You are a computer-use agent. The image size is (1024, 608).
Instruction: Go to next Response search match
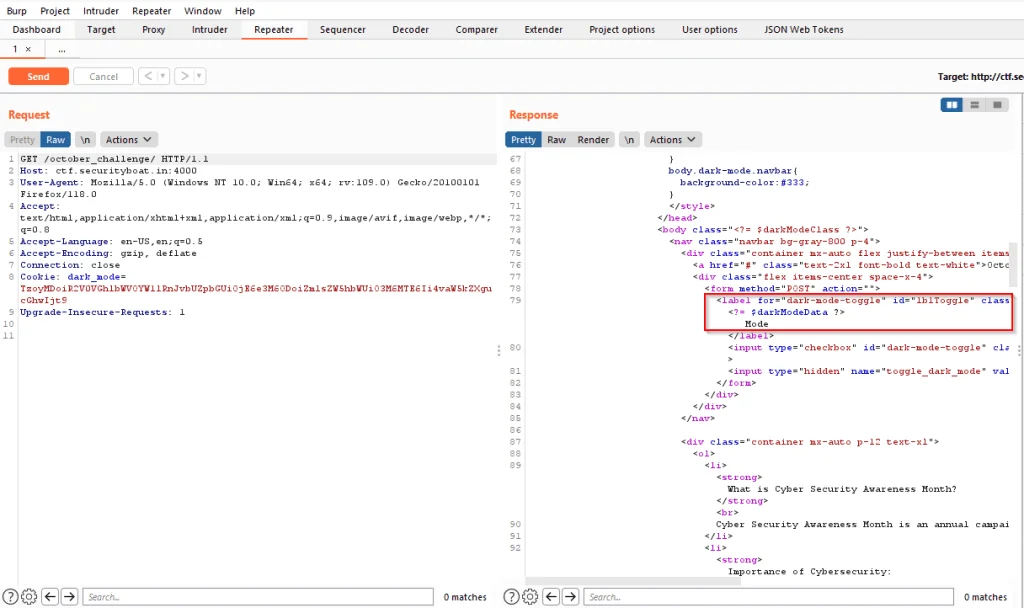coord(571,596)
